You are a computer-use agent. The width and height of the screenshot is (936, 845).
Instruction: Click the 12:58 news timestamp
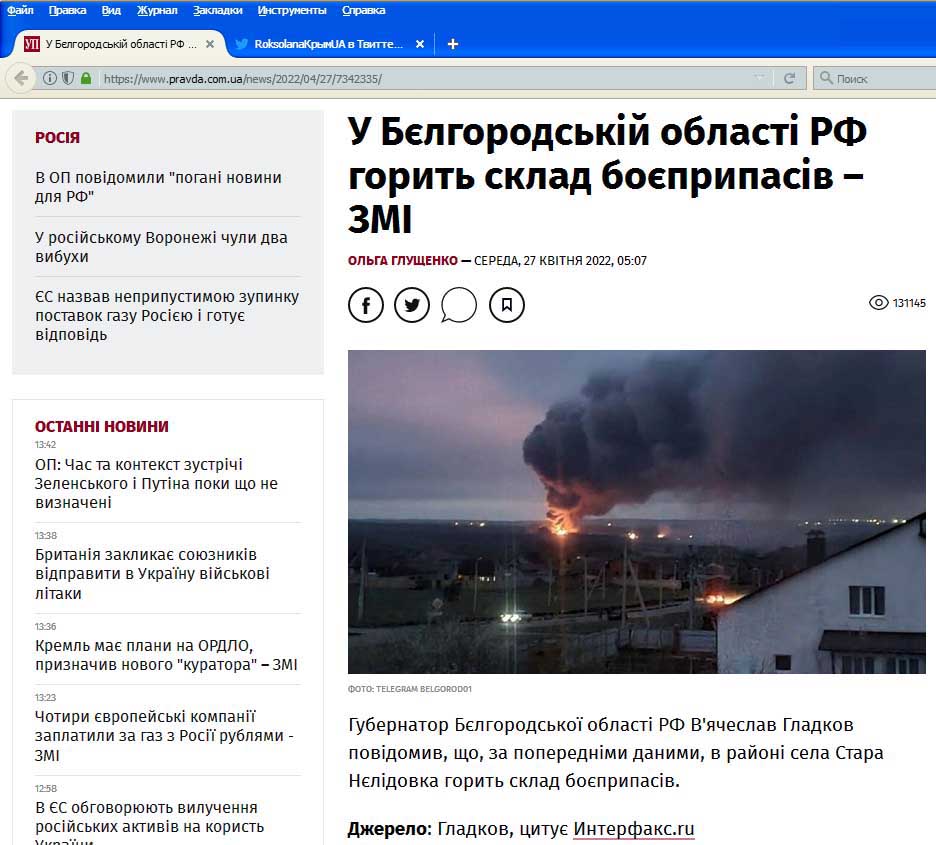pyautogui.click(x=45, y=788)
